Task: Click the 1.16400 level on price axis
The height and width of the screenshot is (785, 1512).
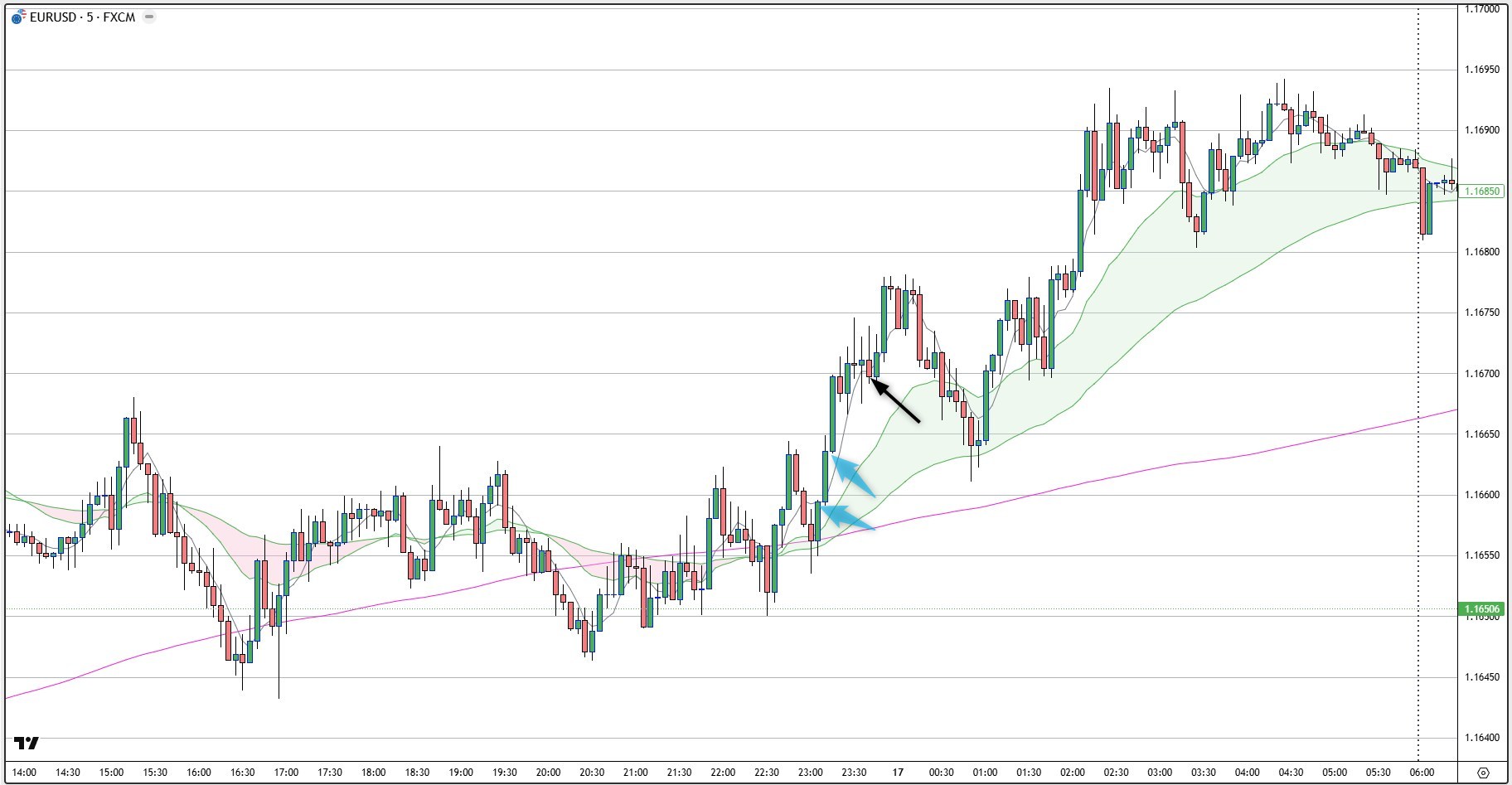Action: click(x=1481, y=738)
